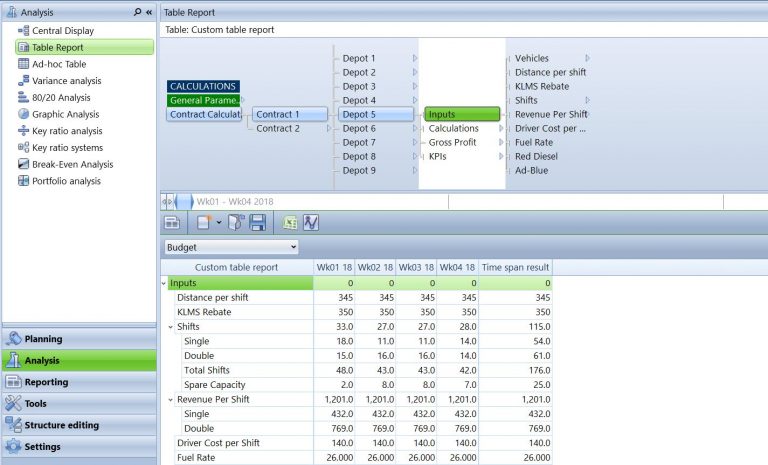Select Table Report in Analysis list

coord(85,47)
